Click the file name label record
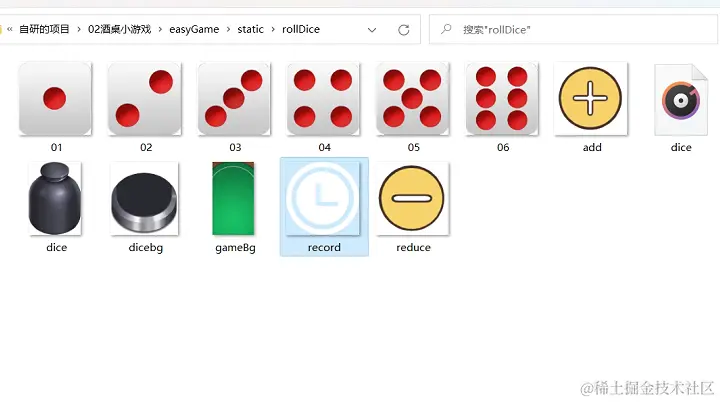Viewport: 720px width, 402px height. (324, 247)
